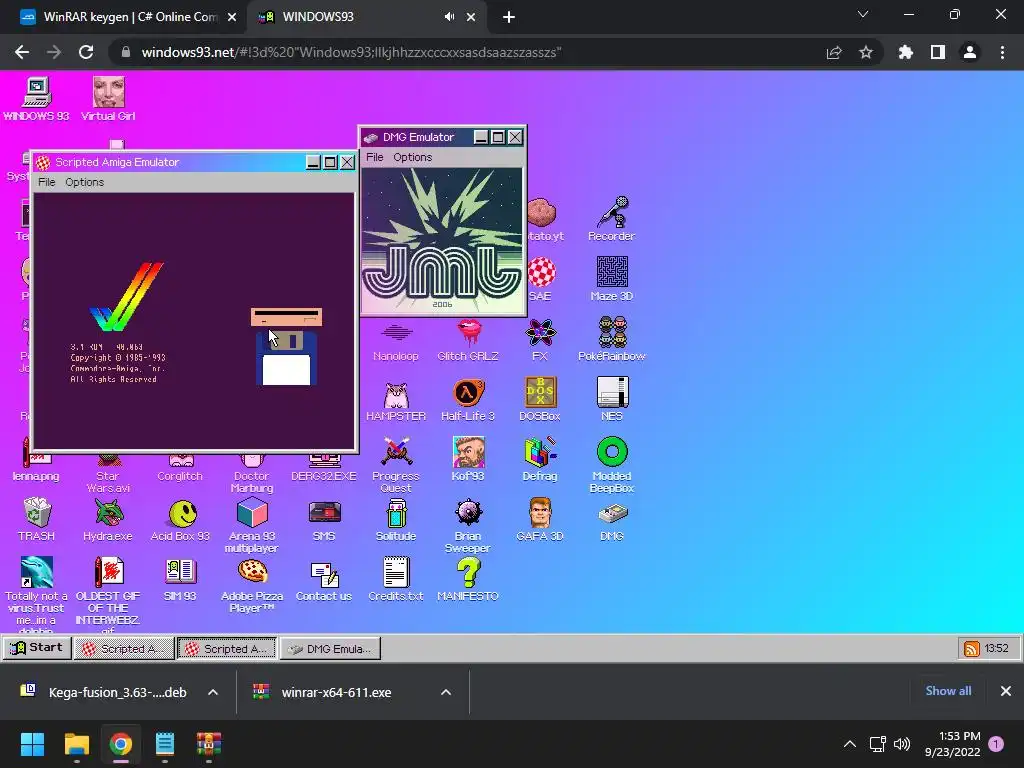Open the Virtual Girl desktop icon

coord(108,99)
